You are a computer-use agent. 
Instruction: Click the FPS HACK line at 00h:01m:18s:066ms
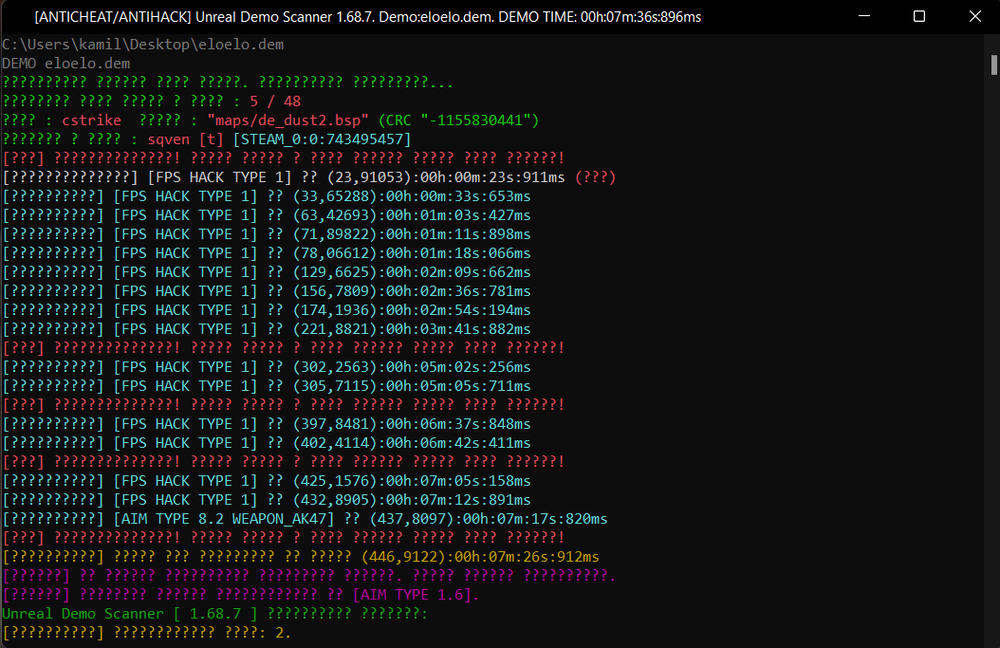click(267, 253)
